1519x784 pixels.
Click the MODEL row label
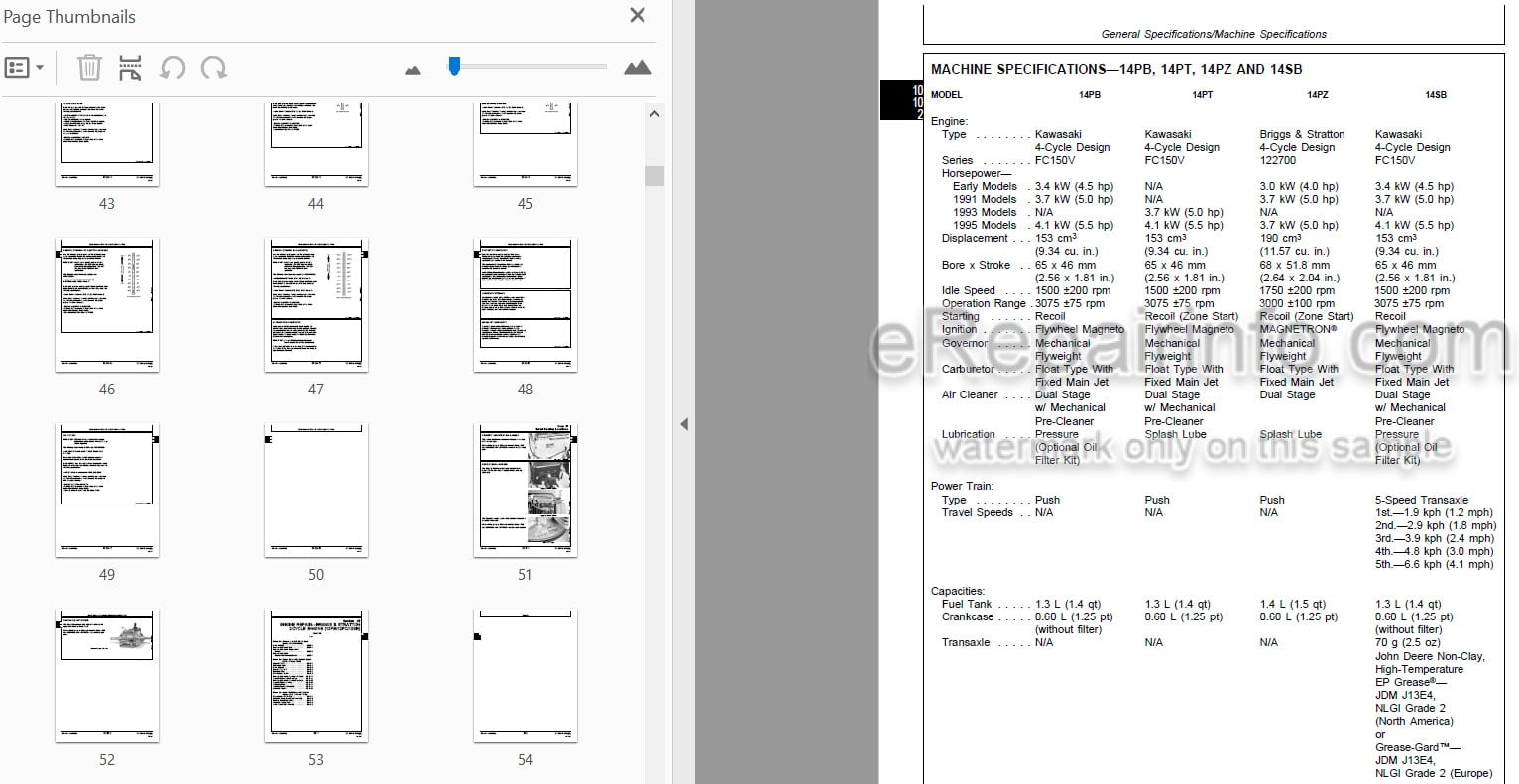click(x=946, y=95)
